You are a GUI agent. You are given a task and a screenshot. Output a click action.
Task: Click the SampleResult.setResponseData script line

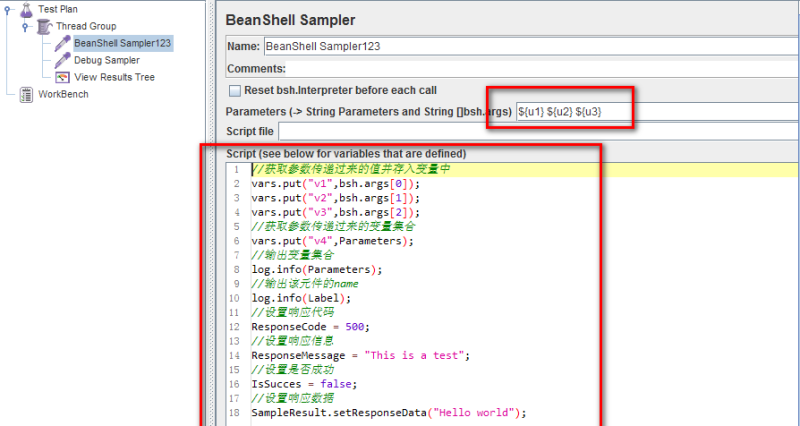[388, 412]
